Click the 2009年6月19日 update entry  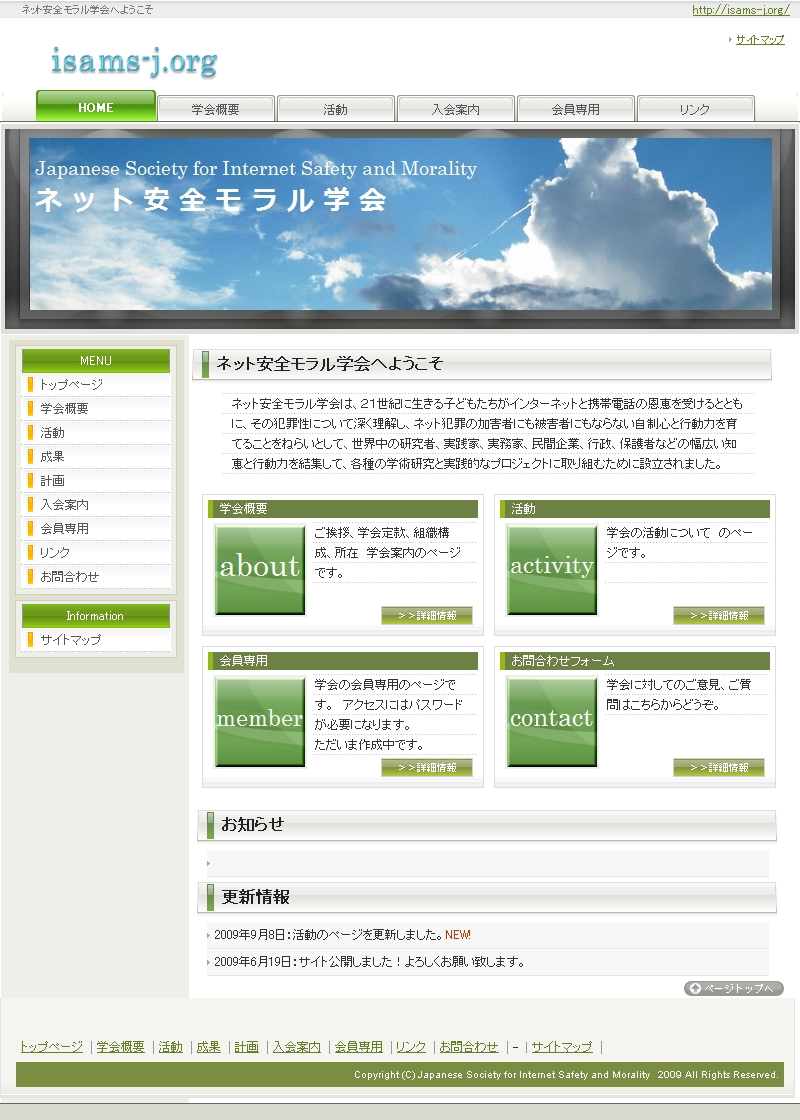pyautogui.click(x=487, y=962)
